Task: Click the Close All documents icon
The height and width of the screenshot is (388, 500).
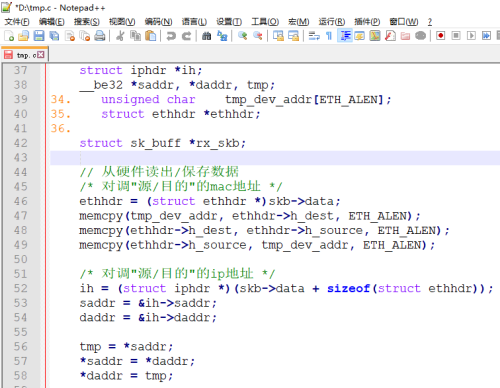Action: pos(85,36)
